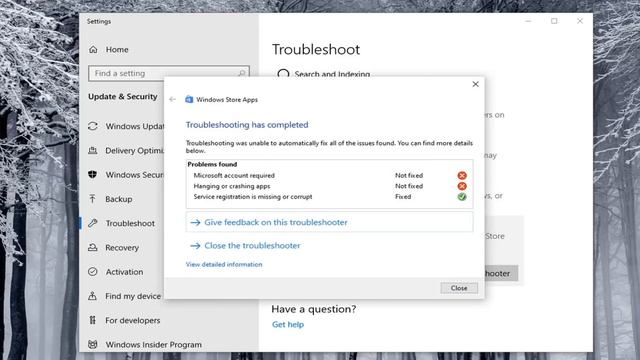The image size is (640, 360).
Task: Click the Activation checkmark circle icon
Action: pos(93,271)
